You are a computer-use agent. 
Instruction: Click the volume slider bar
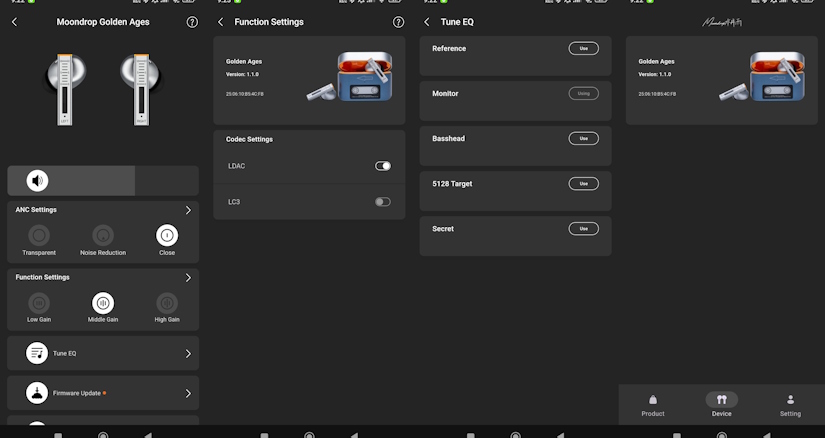pyautogui.click(x=103, y=181)
